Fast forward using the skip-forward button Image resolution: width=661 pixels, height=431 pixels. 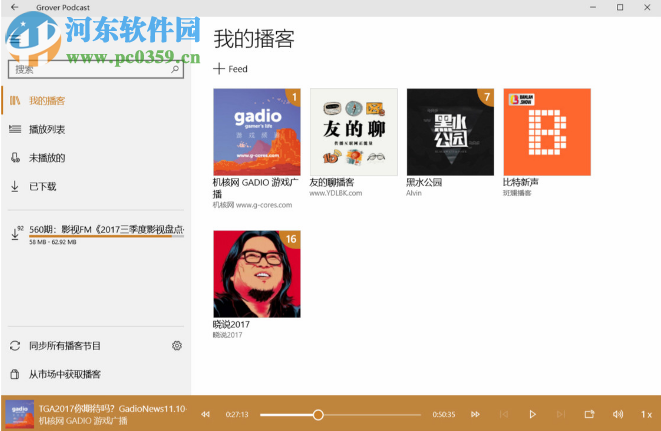click(x=475, y=414)
